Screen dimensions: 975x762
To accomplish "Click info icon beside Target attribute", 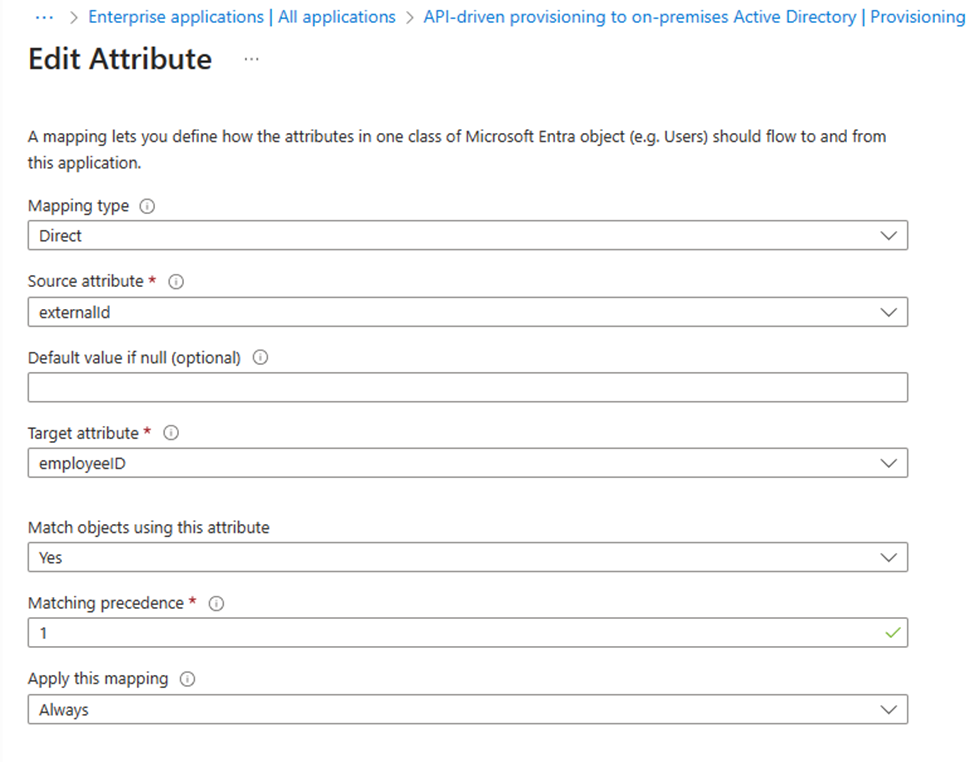I will click(x=171, y=434).
